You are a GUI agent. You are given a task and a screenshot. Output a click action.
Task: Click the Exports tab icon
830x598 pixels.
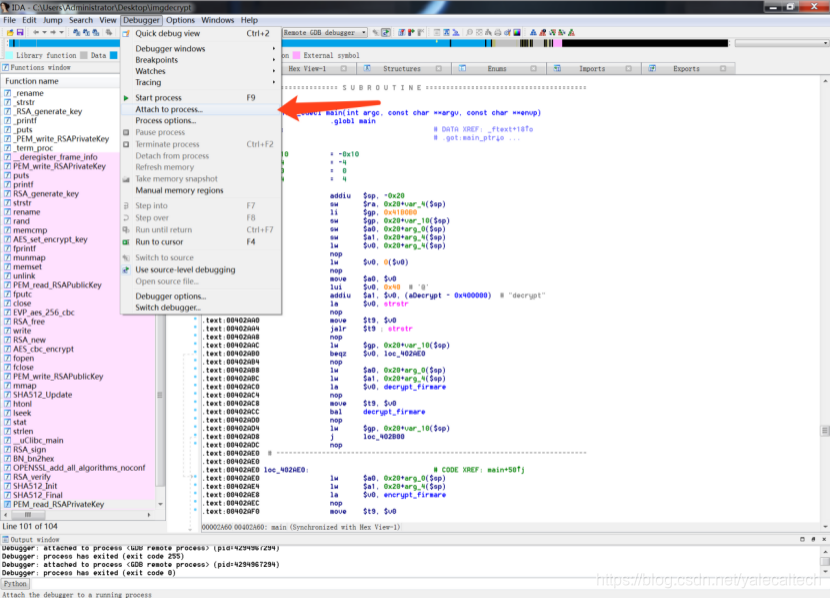tap(652, 69)
